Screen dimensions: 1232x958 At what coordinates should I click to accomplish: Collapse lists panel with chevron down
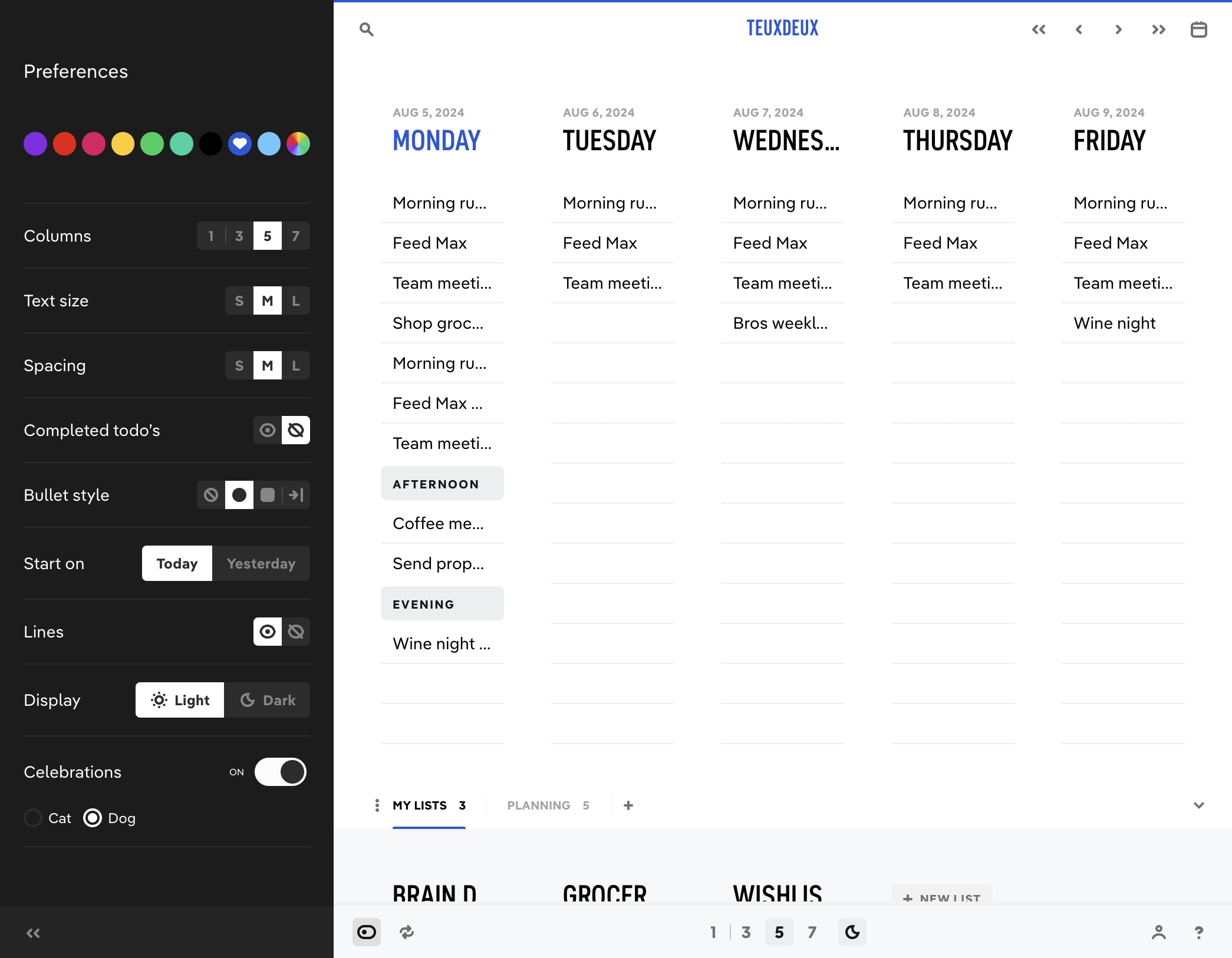point(1199,805)
